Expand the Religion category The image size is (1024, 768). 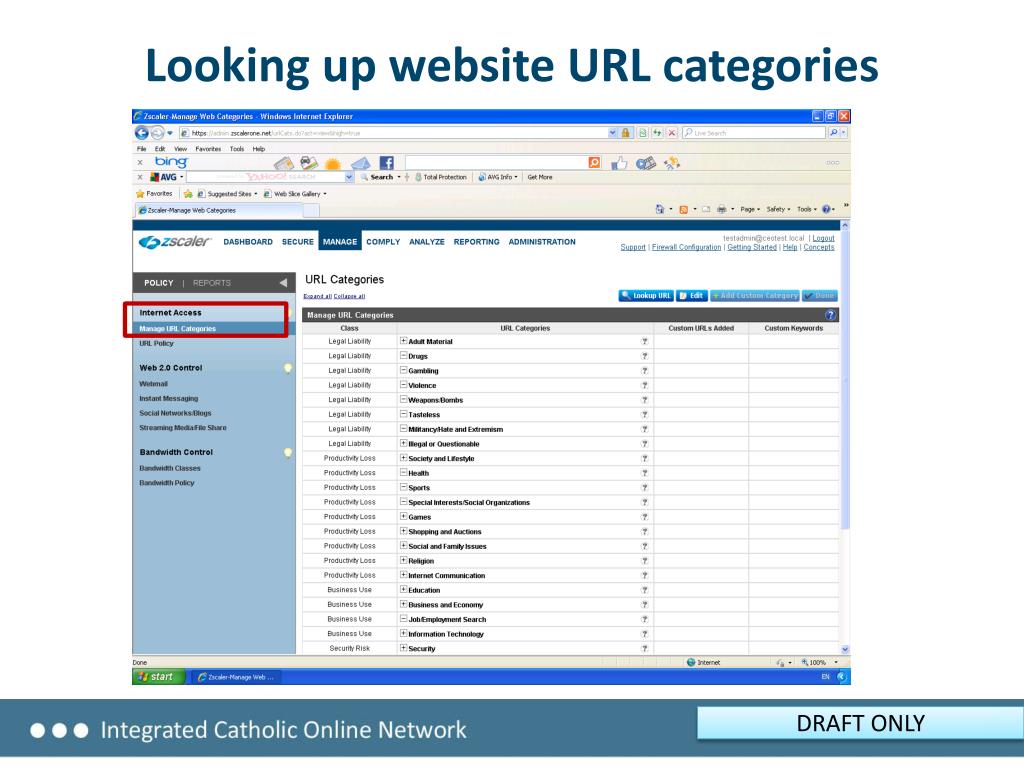tap(404, 560)
